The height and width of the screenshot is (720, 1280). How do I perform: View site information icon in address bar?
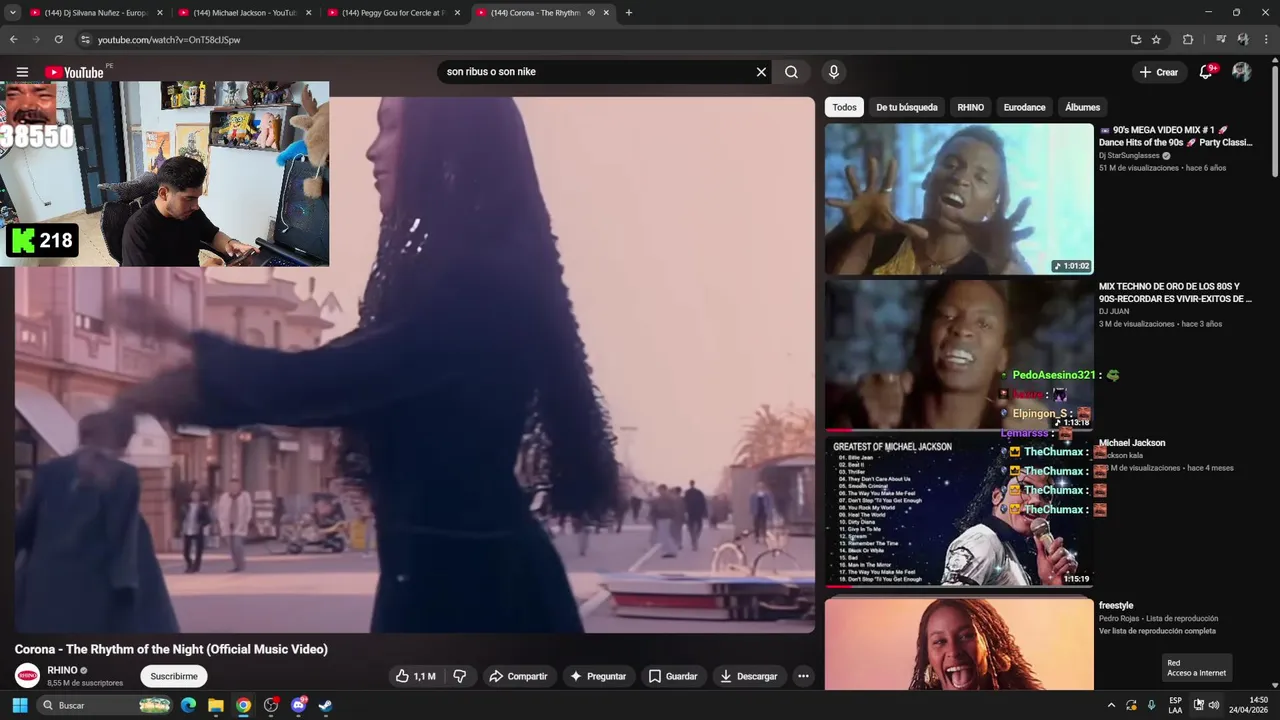point(85,40)
